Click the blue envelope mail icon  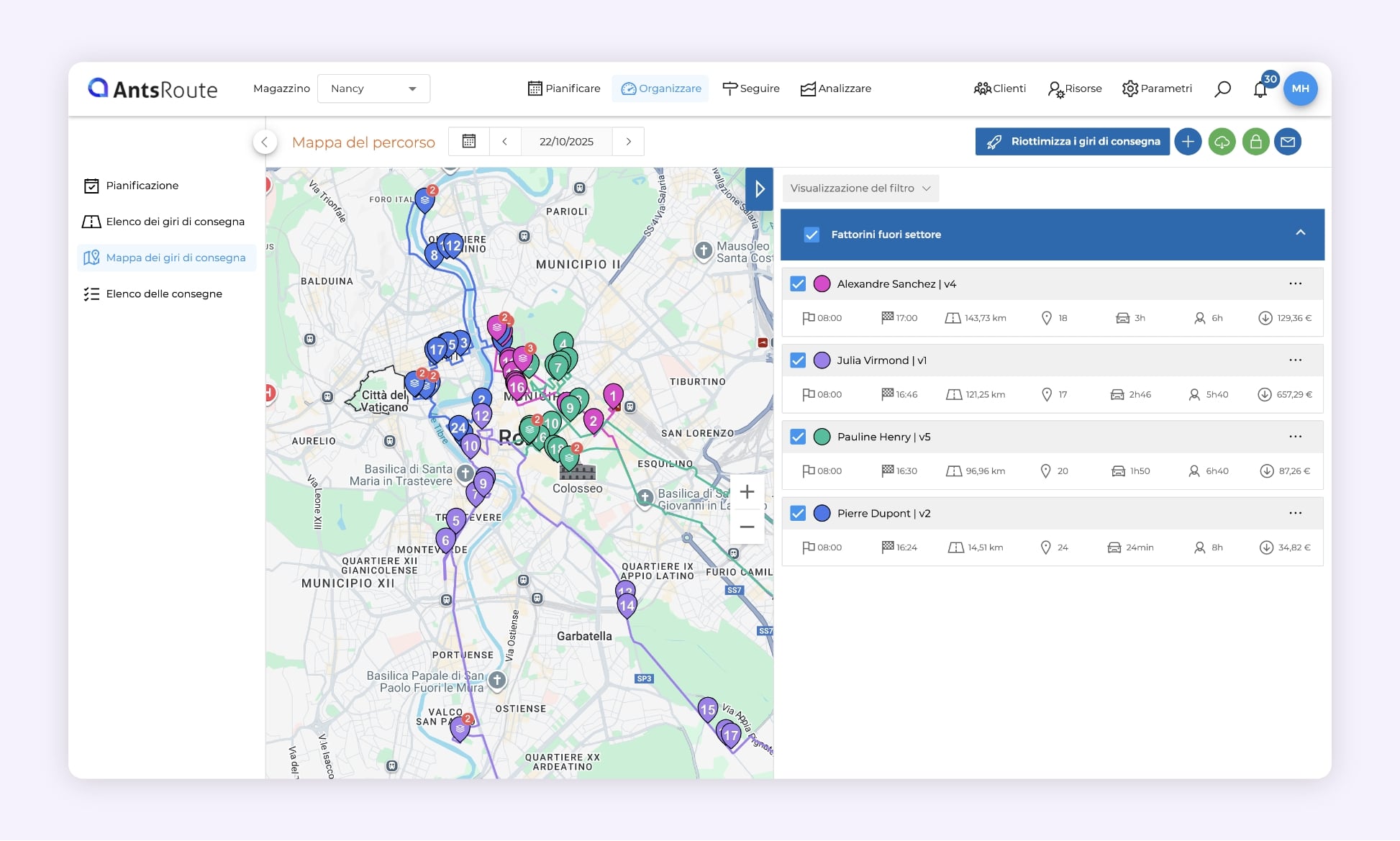coord(1288,142)
